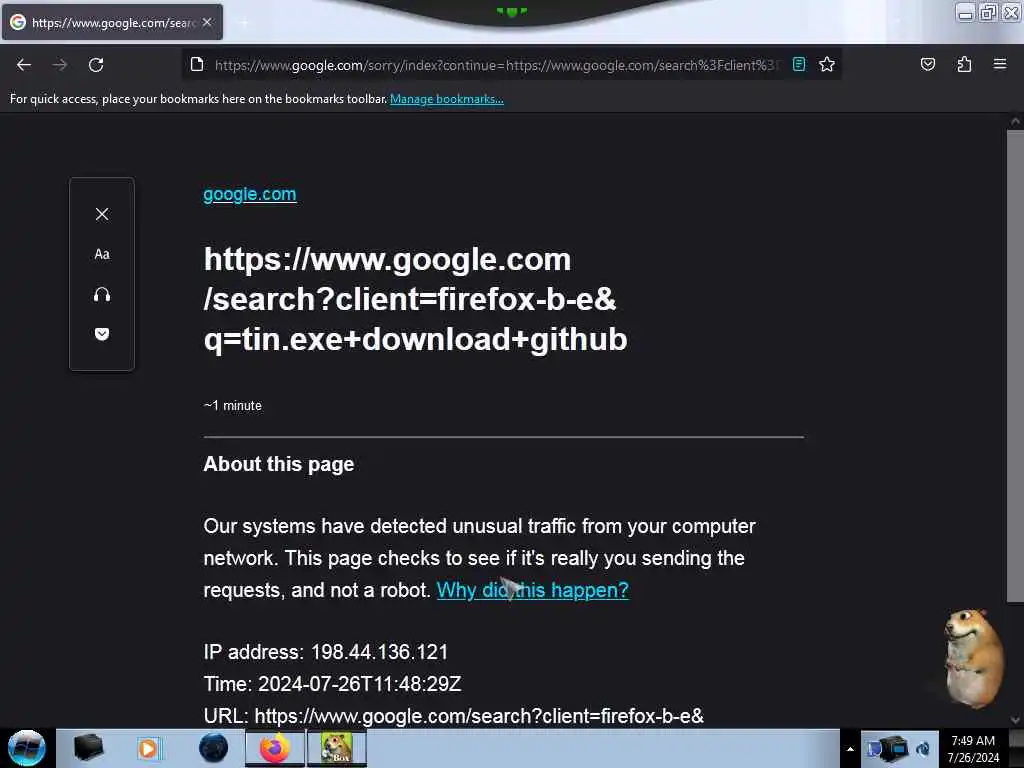Open the Extensions puzzle icon
1024x768 pixels.
pyautogui.click(x=964, y=65)
